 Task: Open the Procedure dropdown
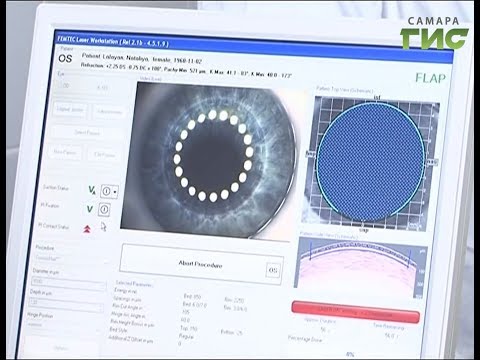(x=71, y=259)
